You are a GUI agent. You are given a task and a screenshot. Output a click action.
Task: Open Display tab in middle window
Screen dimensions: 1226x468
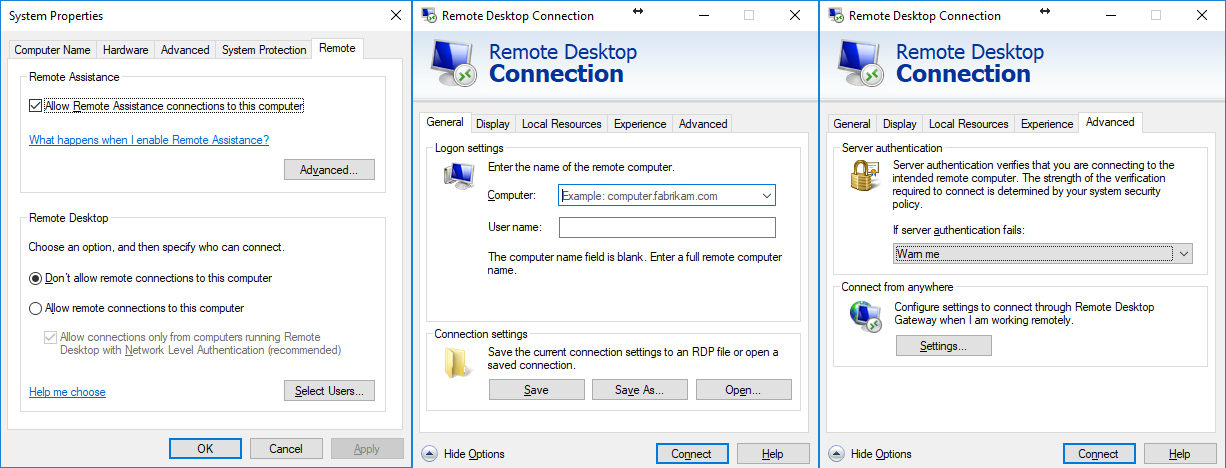pyautogui.click(x=493, y=124)
